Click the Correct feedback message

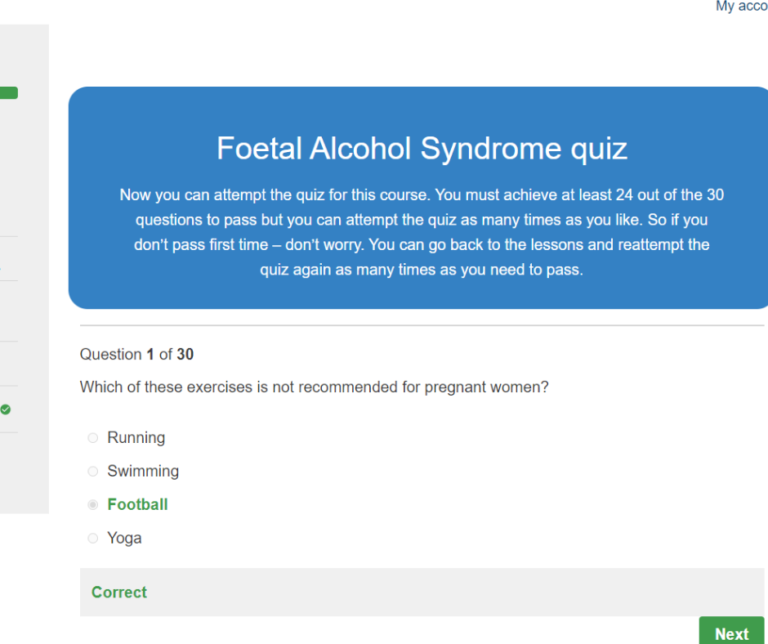[119, 592]
